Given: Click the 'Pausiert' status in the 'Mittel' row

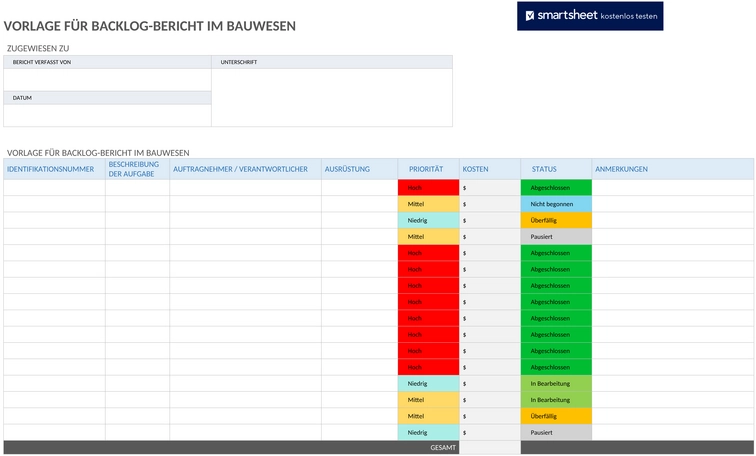Looking at the screenshot, I should click(556, 237).
